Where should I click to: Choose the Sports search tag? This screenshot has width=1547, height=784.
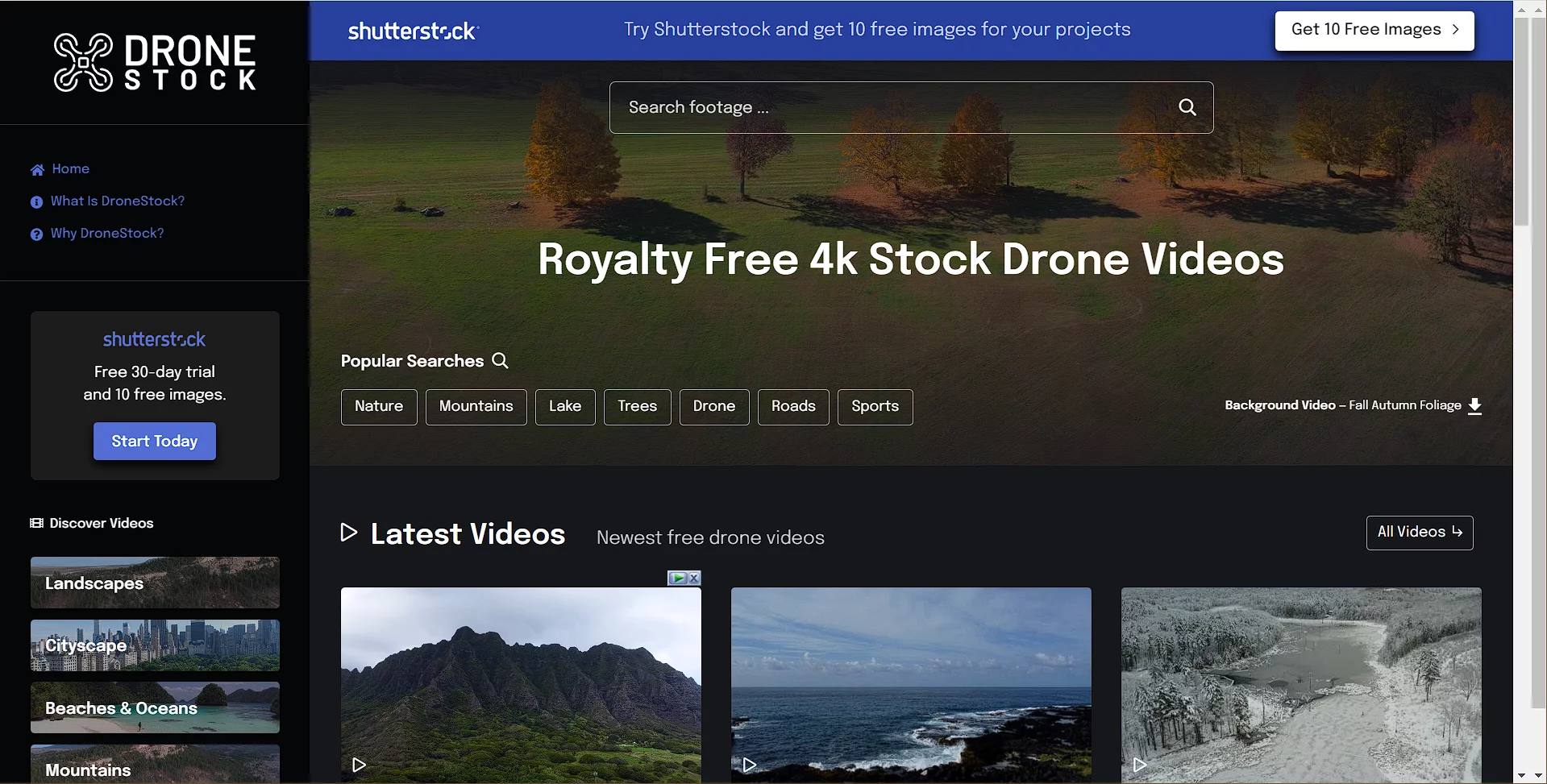[875, 407]
